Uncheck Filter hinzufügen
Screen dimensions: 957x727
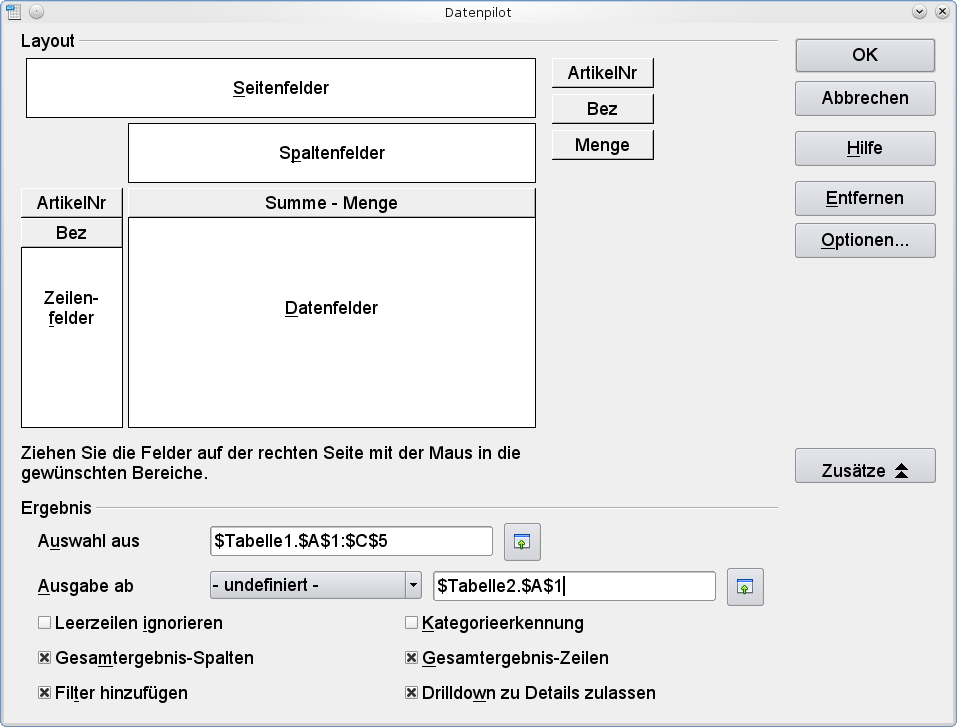point(44,693)
